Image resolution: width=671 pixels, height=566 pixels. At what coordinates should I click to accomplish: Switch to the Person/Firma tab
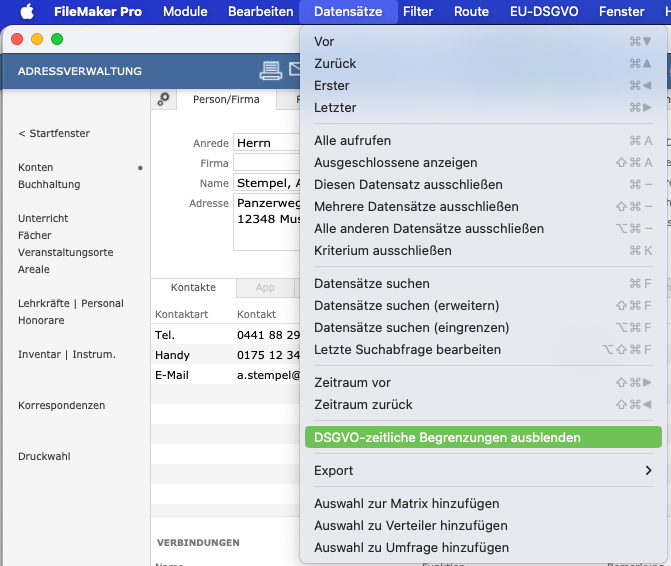point(226,100)
